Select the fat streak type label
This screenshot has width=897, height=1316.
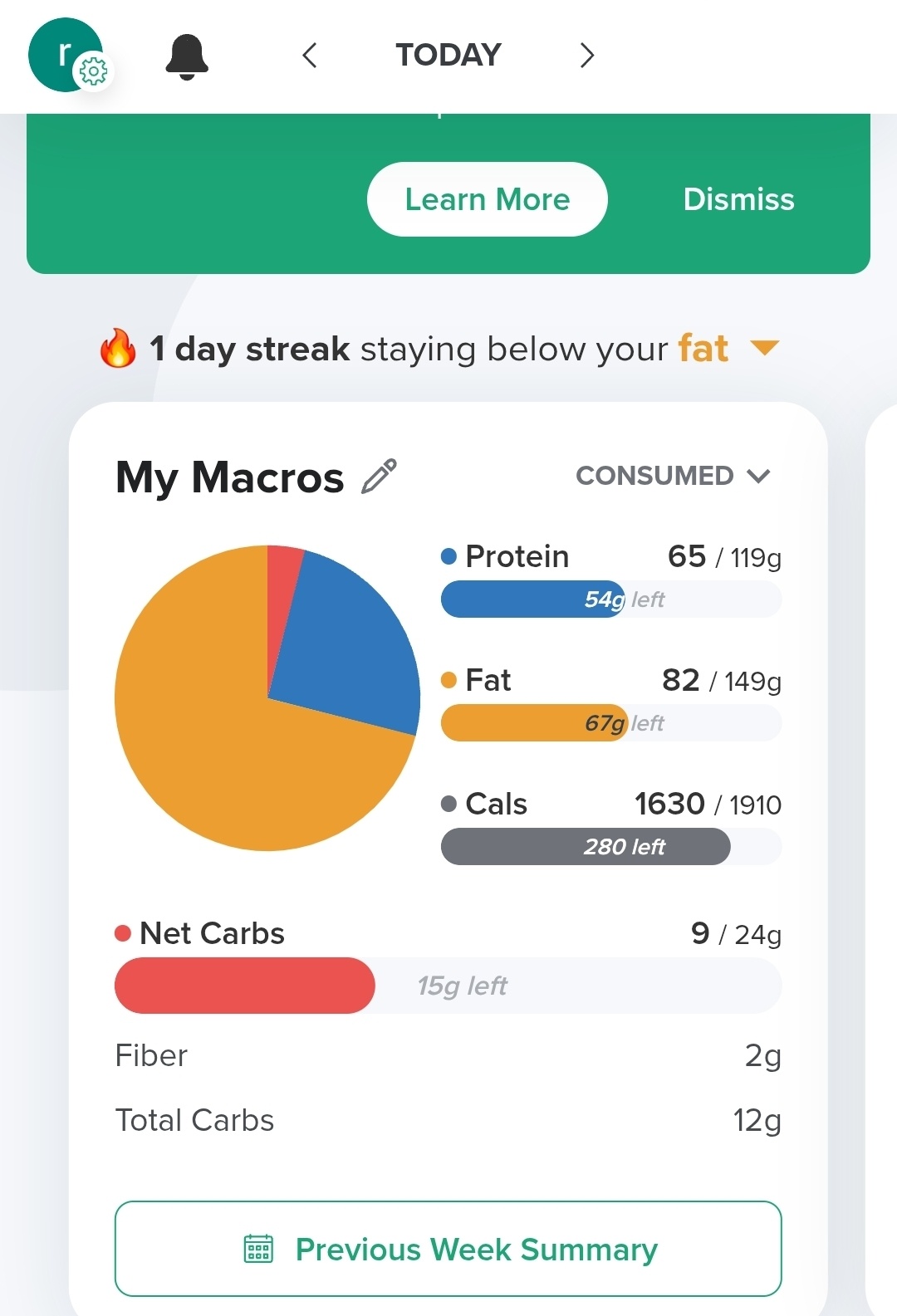[703, 349]
